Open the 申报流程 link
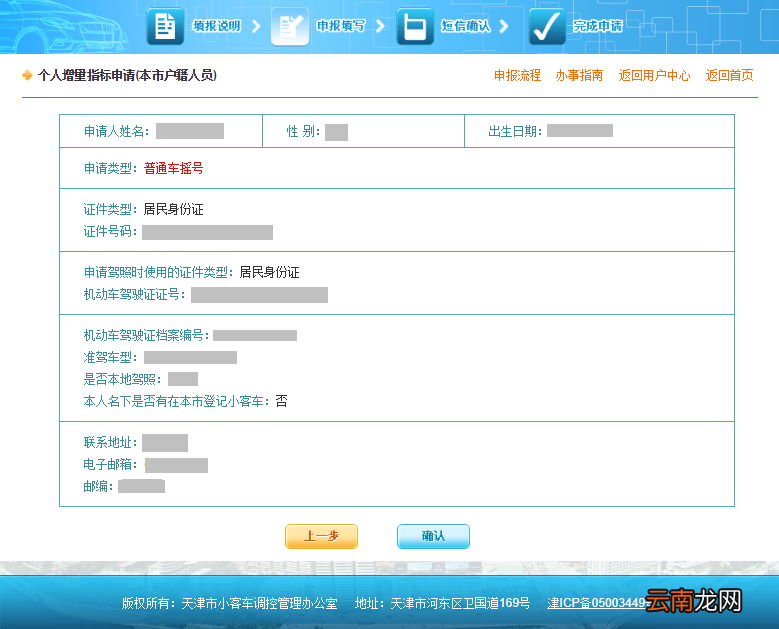Screen dimensions: 779x629 517,76
